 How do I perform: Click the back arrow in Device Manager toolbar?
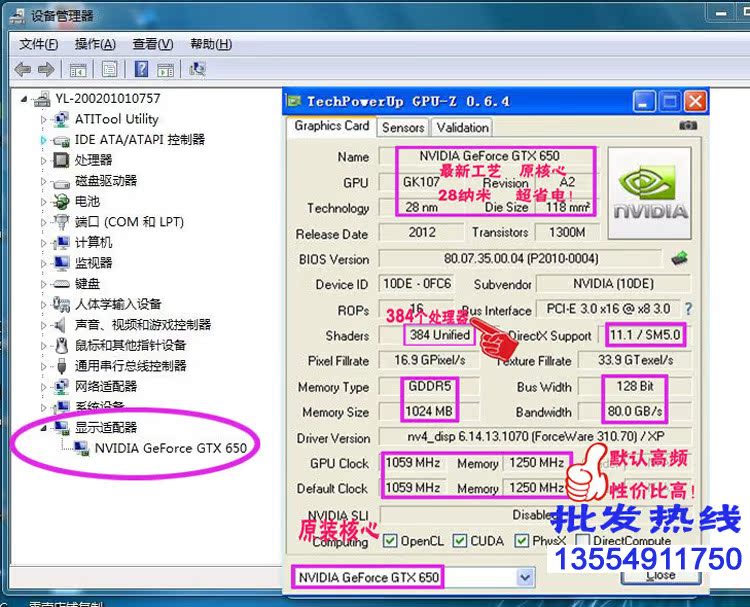22,70
